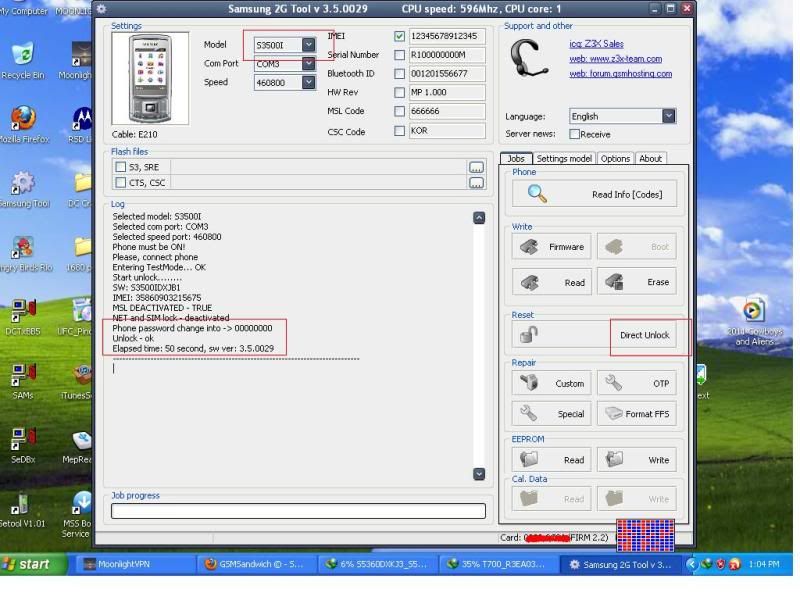Check the HW Rev checkbox
Viewport: 800px width, 600px height.
tap(399, 92)
